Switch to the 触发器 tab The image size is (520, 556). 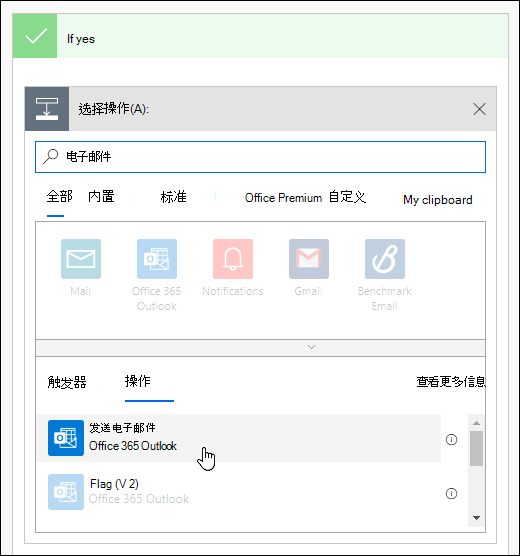click(67, 382)
